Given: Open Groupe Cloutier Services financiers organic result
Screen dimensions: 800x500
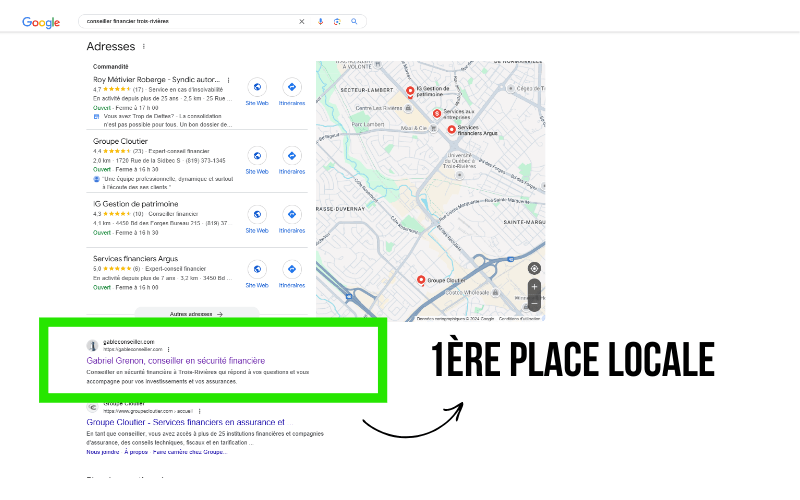Looking at the screenshot, I should 186,422.
